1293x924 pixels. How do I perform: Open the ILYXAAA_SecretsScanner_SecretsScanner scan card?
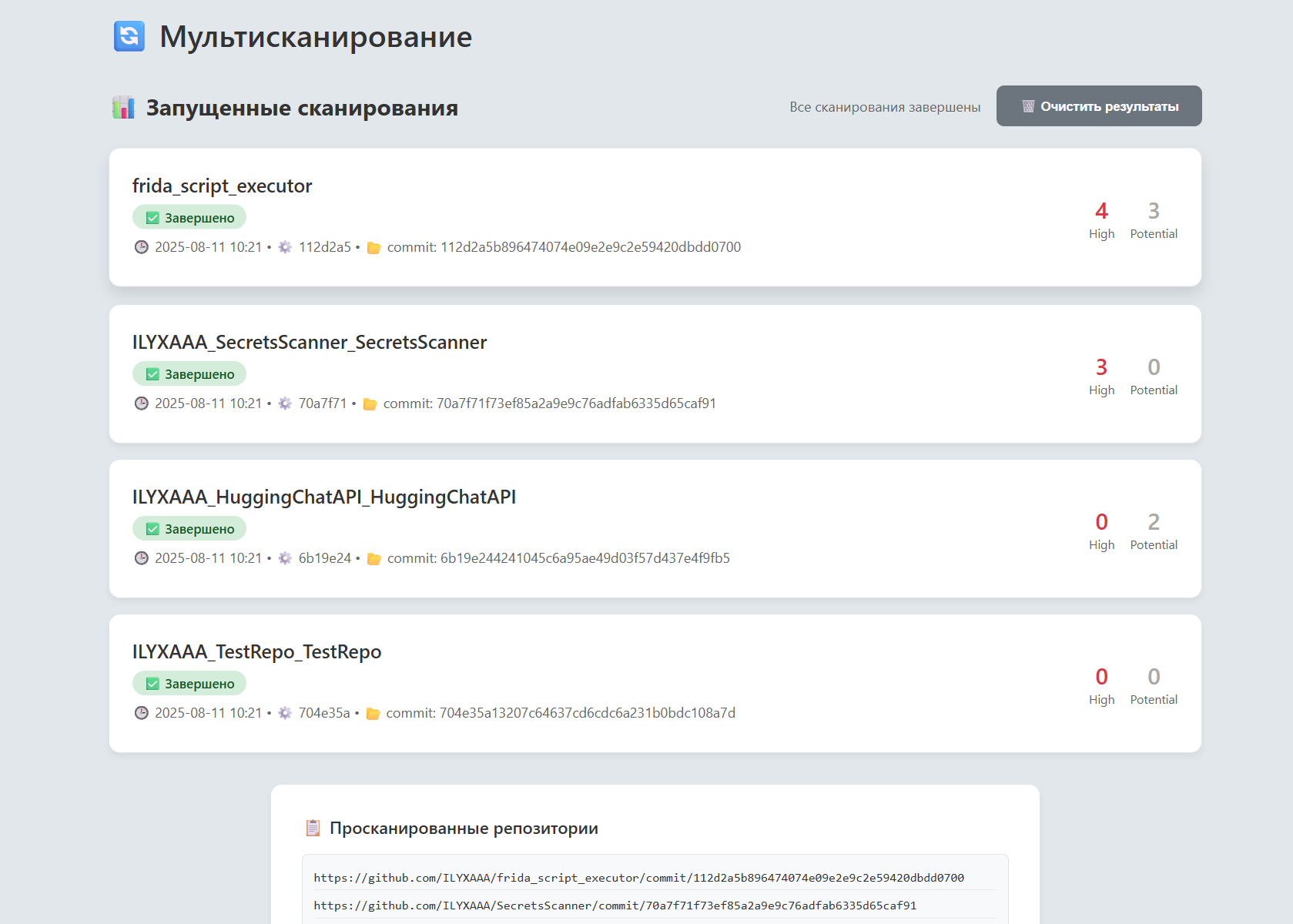309,343
